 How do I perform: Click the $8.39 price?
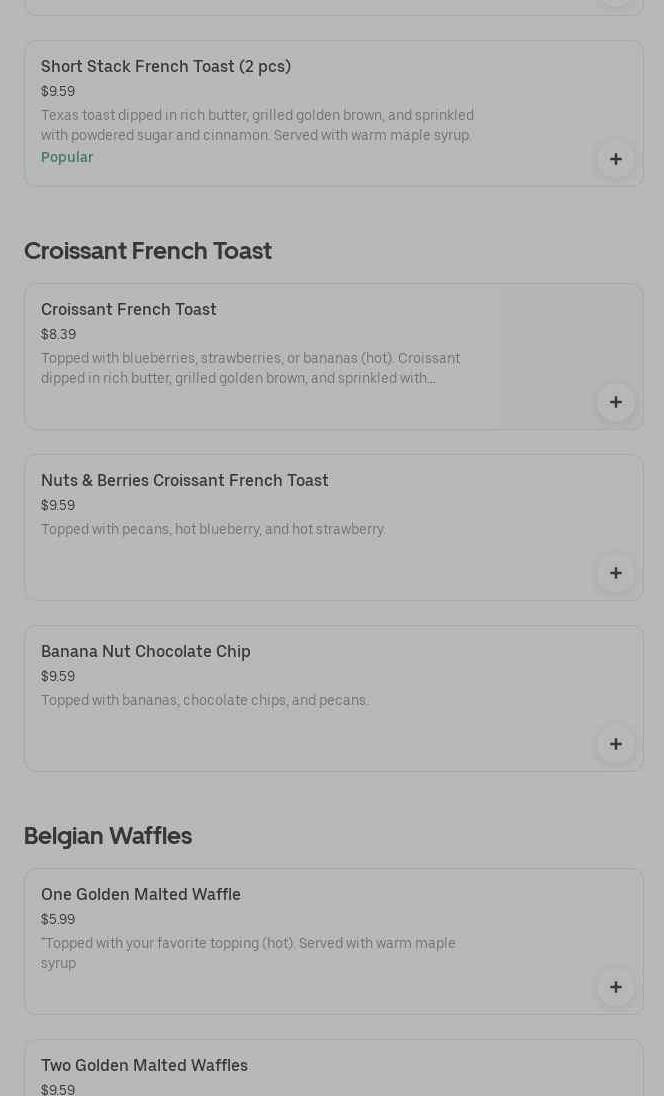coord(58,334)
